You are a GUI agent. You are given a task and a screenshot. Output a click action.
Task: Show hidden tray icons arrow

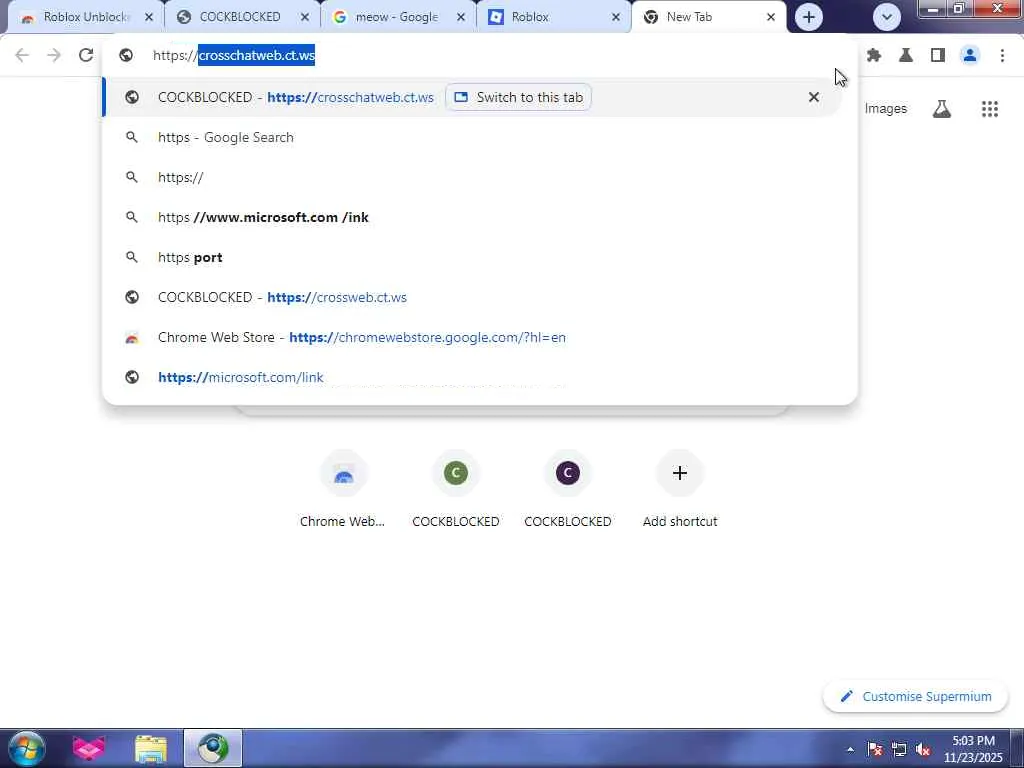(850, 749)
